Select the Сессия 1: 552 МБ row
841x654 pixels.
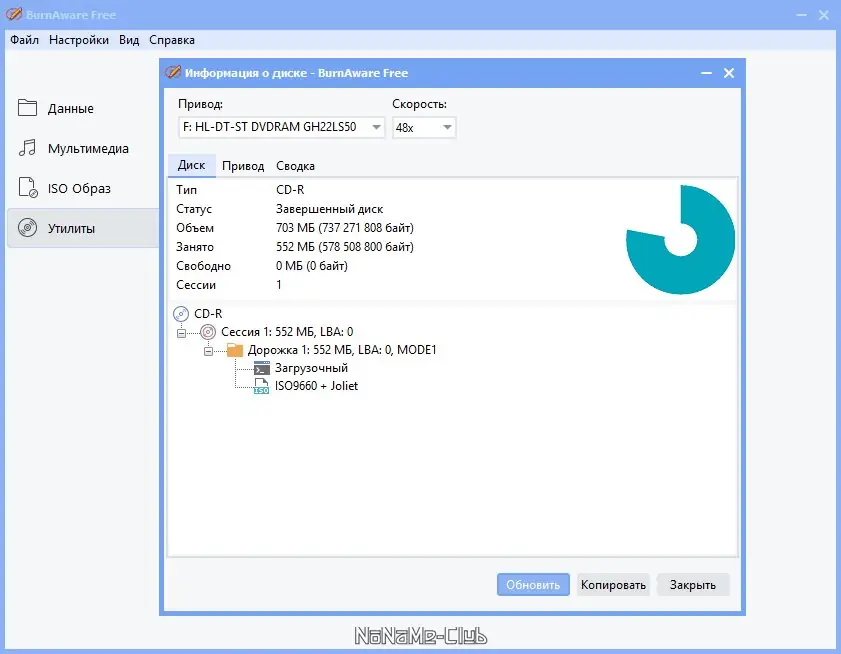[287, 332]
